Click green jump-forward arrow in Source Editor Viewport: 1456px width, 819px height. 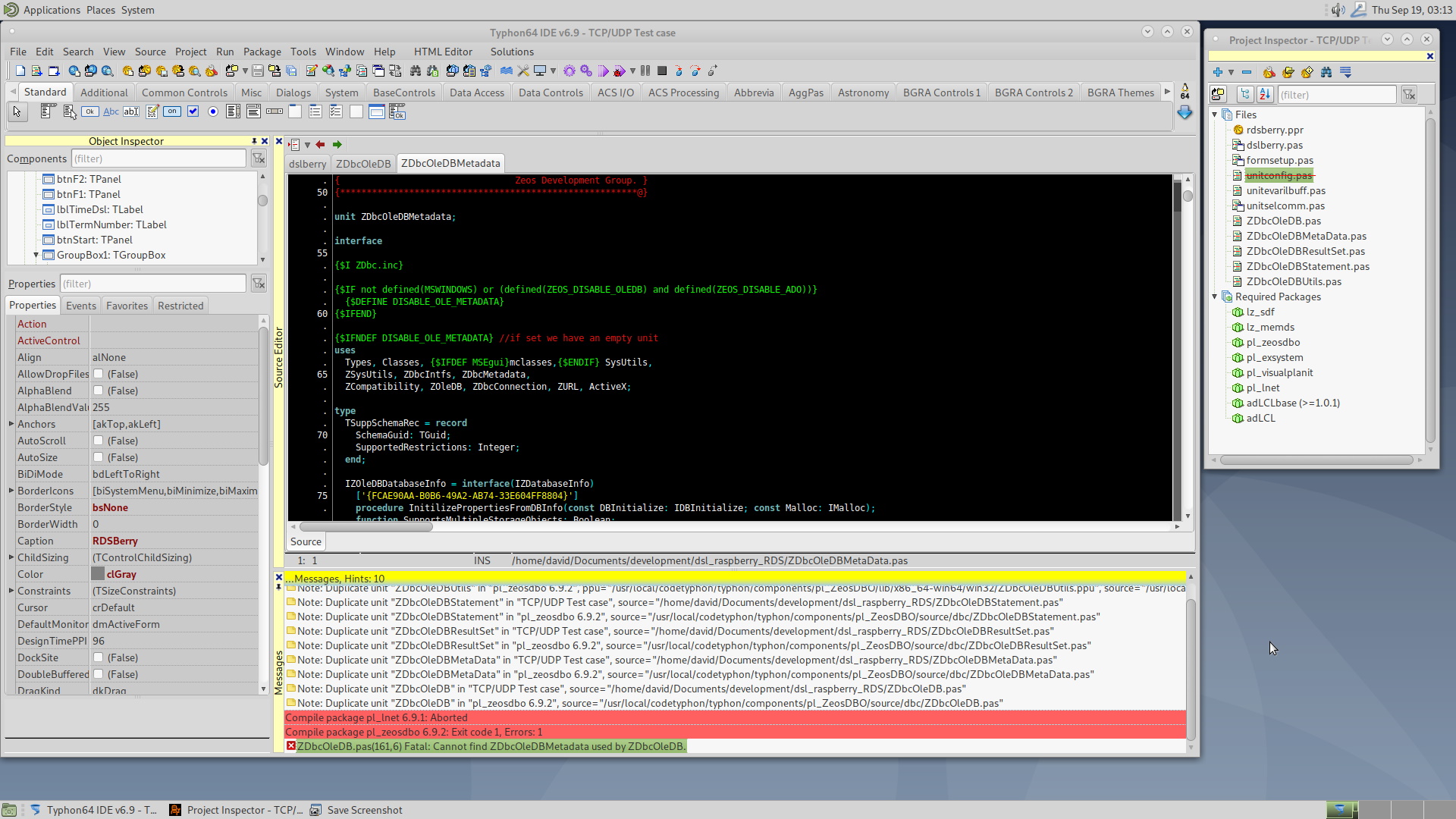[337, 145]
